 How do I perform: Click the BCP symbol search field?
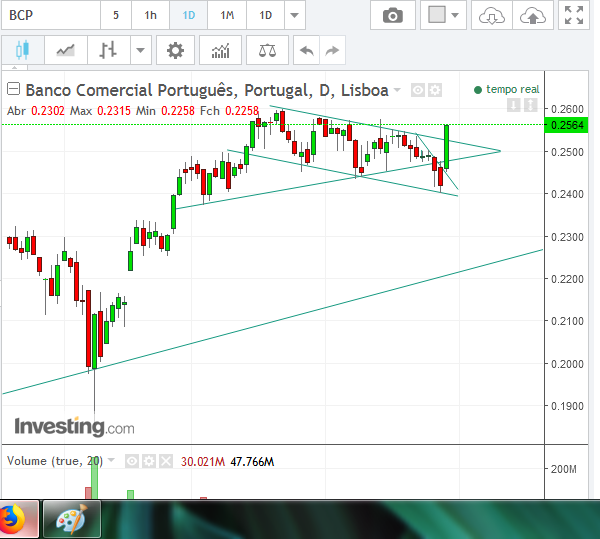(x=51, y=15)
